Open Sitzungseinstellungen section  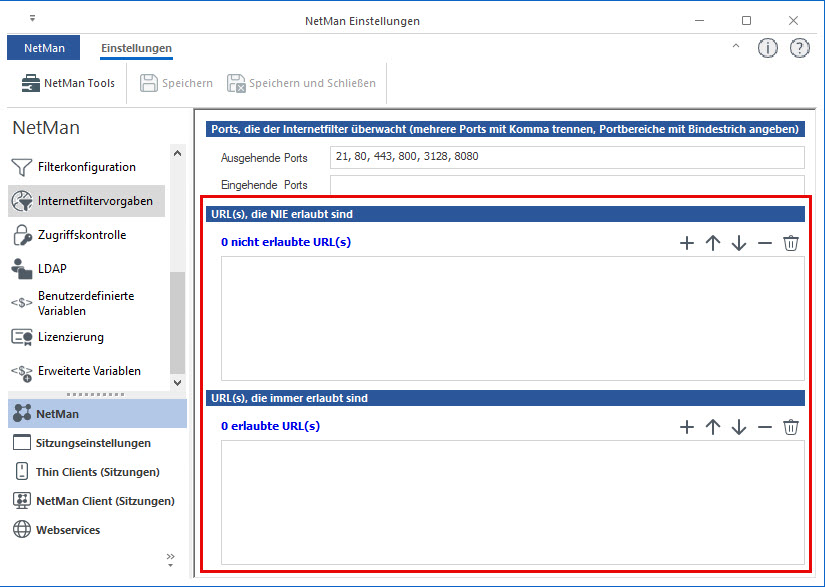pos(93,443)
